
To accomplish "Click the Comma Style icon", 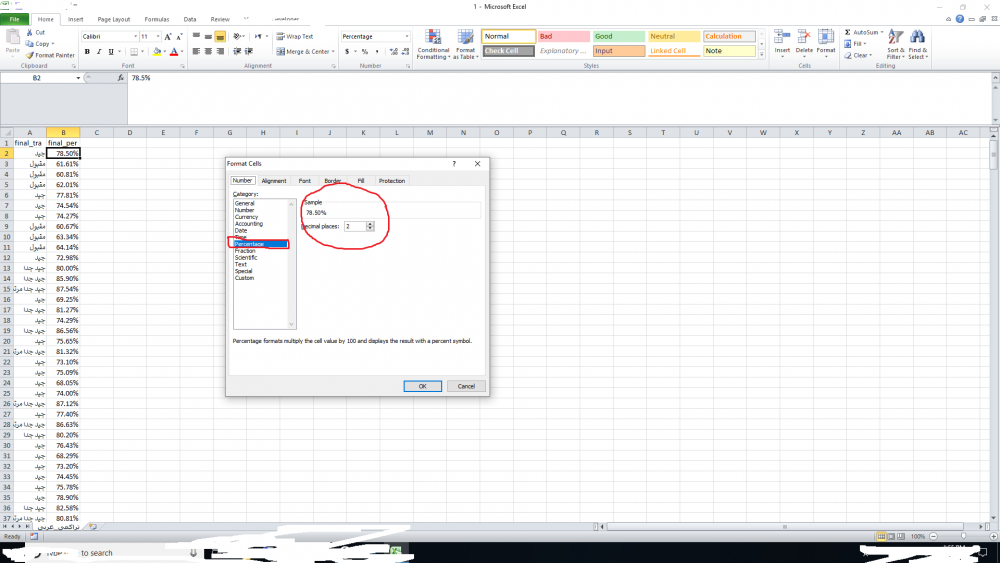I will coord(376,52).
